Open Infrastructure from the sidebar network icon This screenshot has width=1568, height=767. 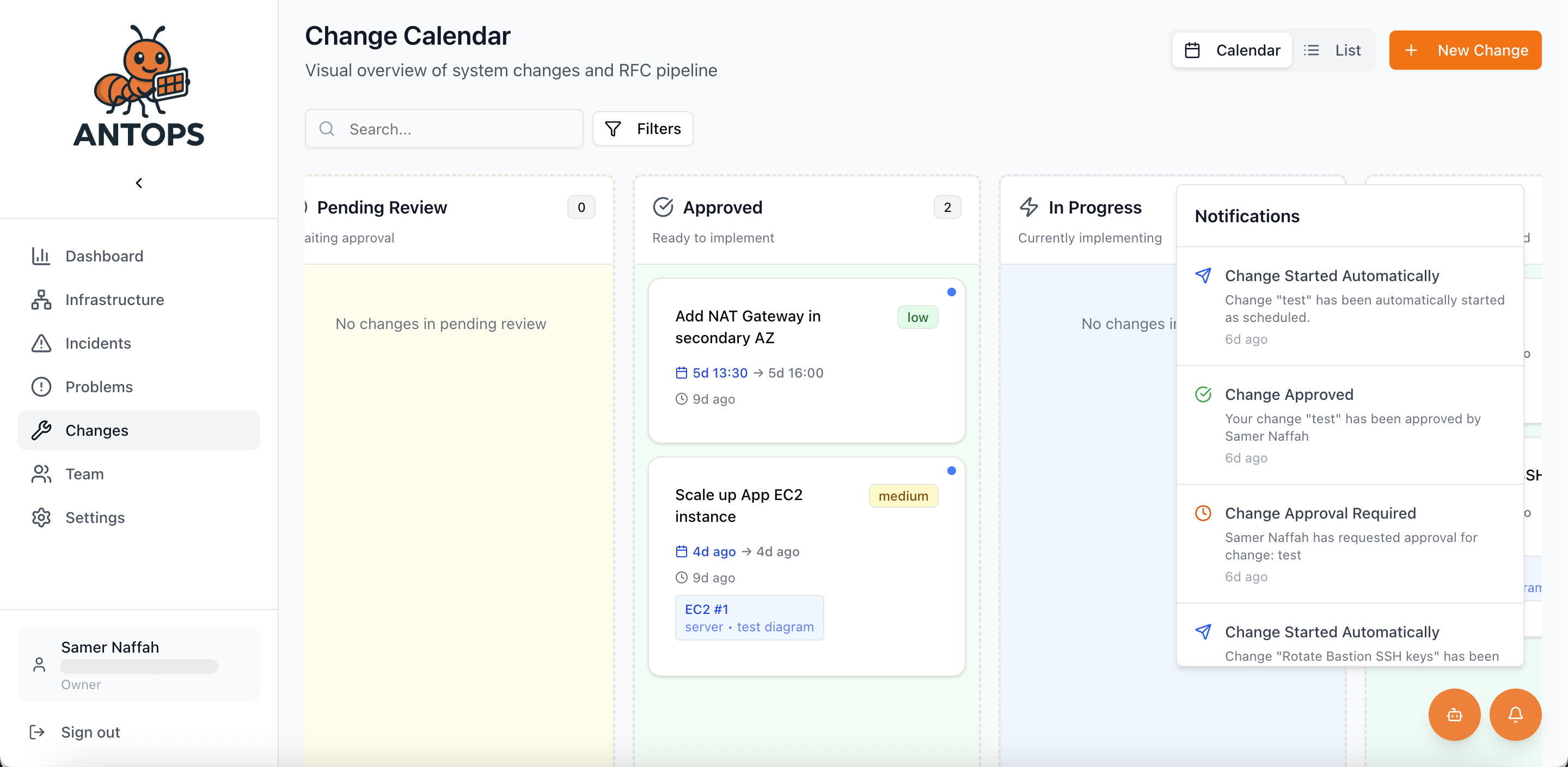click(x=41, y=300)
